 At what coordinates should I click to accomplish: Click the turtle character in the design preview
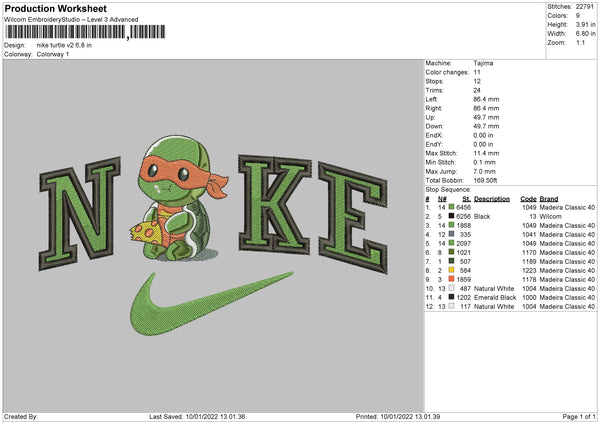180,199
